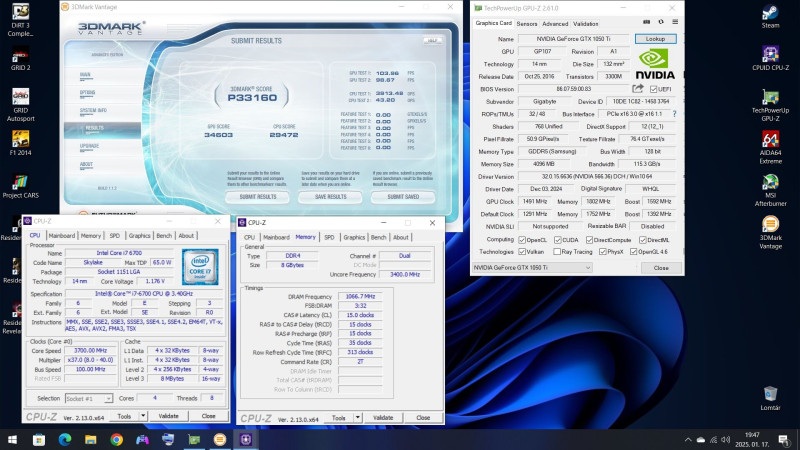Open Socket #1 selection dropdown in CPU-Z

coord(89,398)
